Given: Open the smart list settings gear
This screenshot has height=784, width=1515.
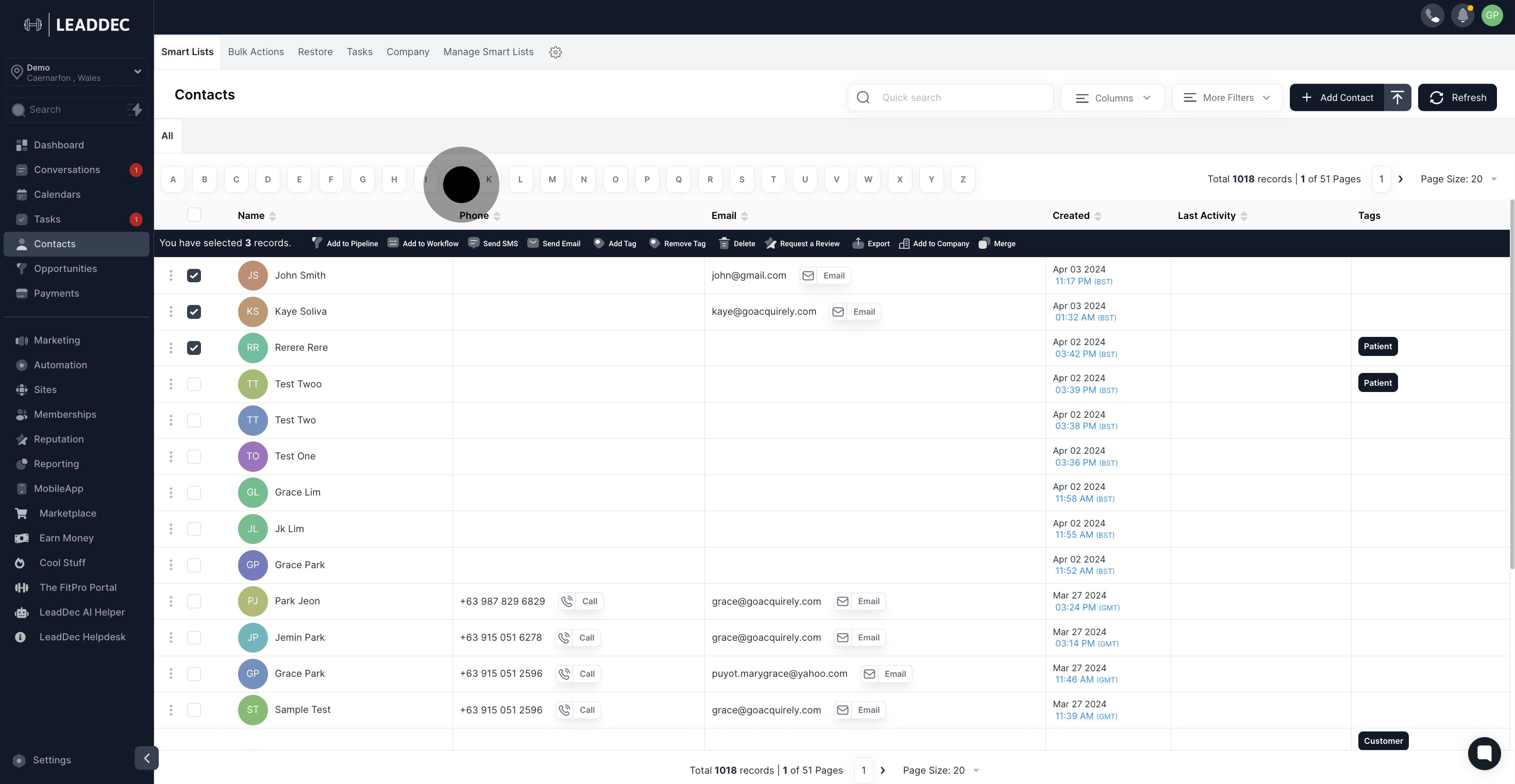Looking at the screenshot, I should [555, 52].
